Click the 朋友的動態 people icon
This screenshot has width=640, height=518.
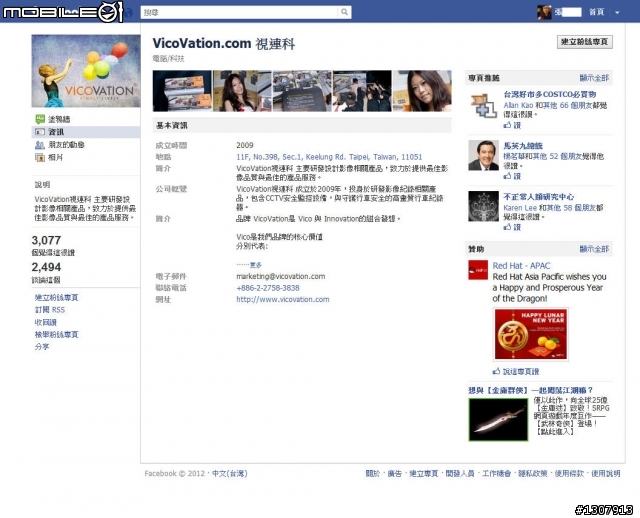(40, 145)
